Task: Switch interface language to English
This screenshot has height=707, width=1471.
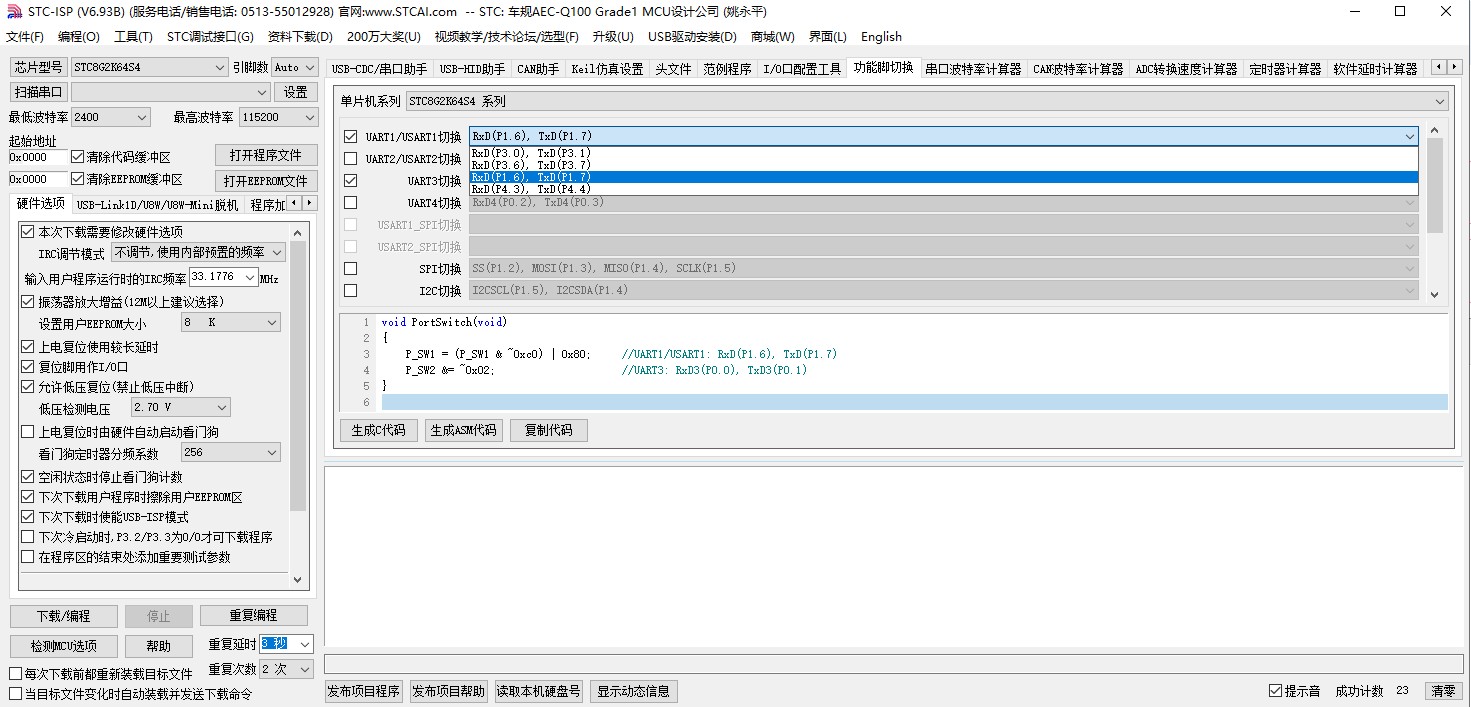Action: [881, 37]
